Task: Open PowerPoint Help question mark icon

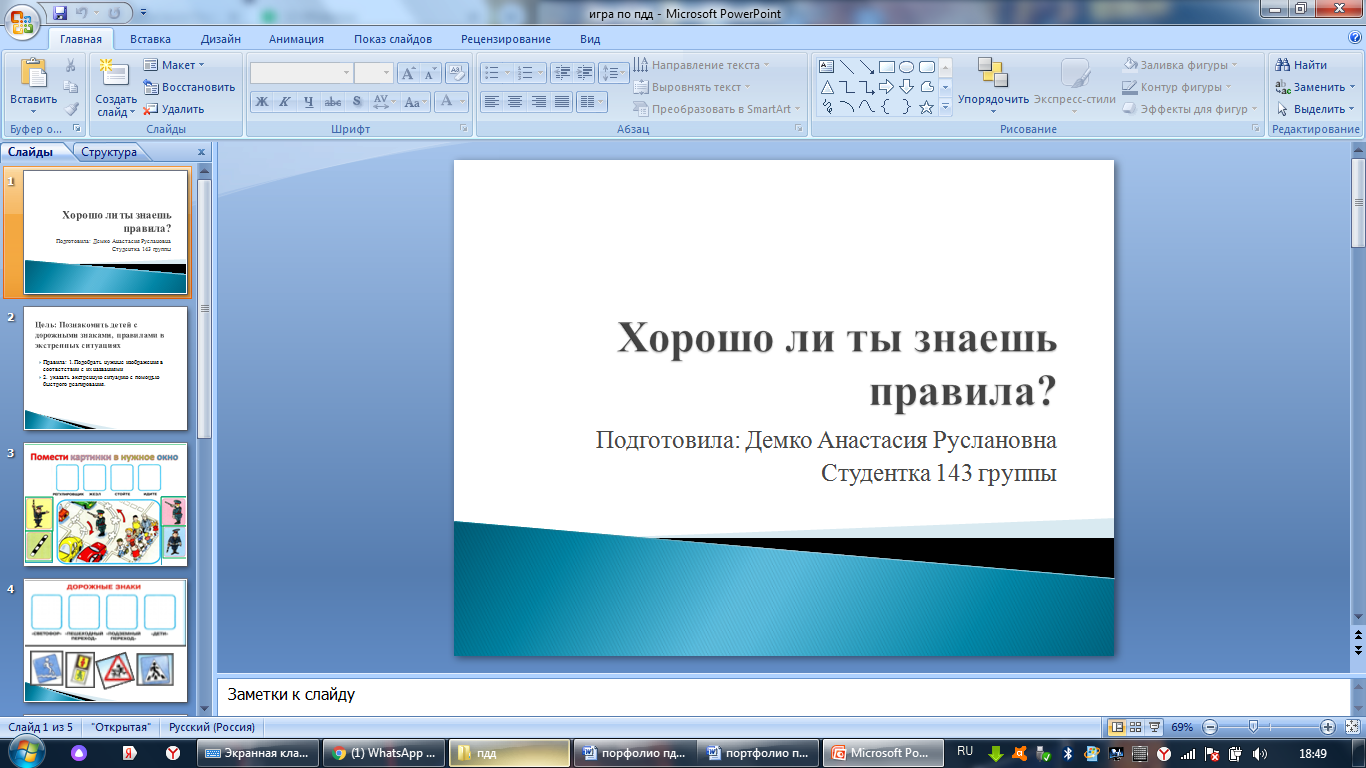Action: (1355, 38)
